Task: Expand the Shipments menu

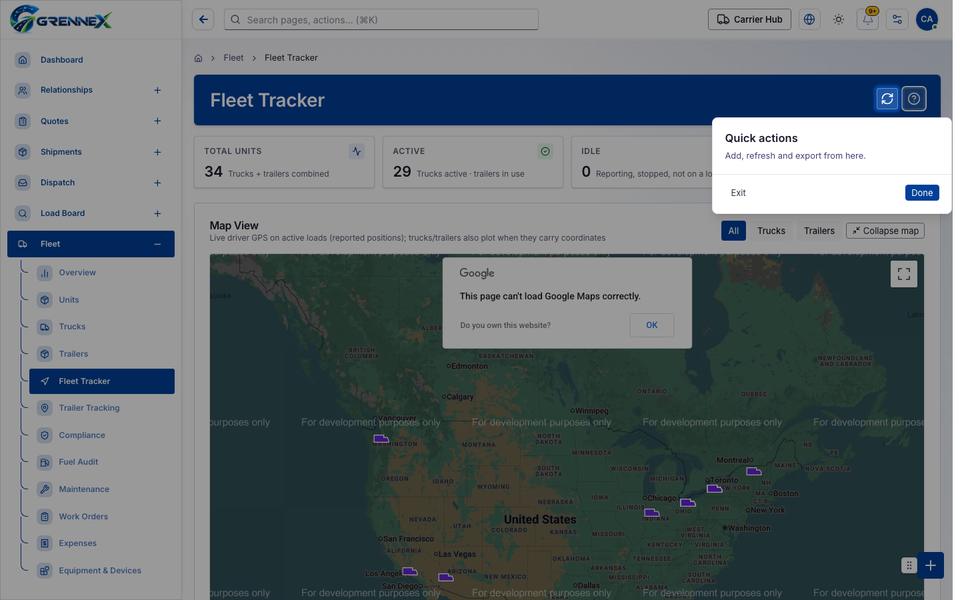Action: click(159, 153)
